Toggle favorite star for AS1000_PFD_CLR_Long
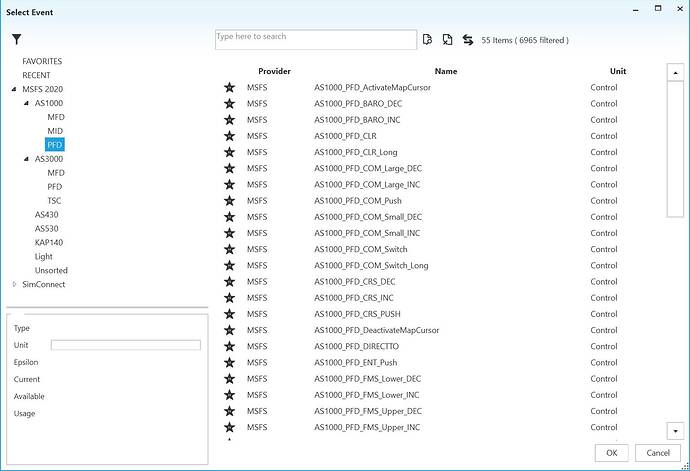 click(229, 152)
